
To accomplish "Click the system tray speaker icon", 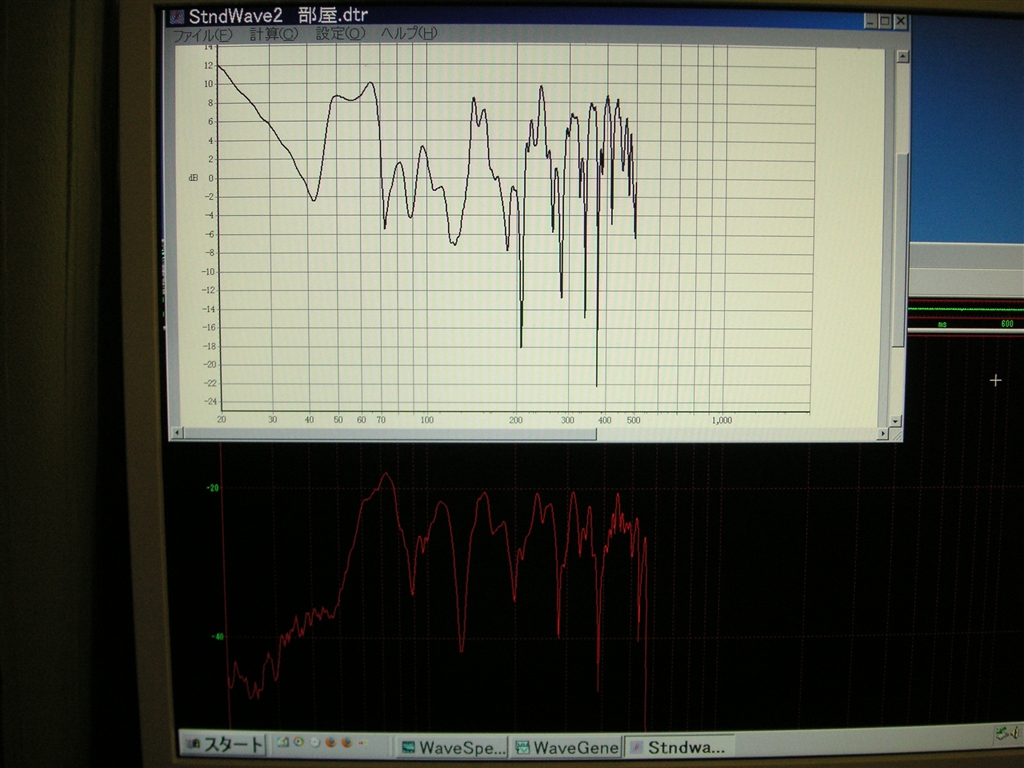I will (1017, 732).
